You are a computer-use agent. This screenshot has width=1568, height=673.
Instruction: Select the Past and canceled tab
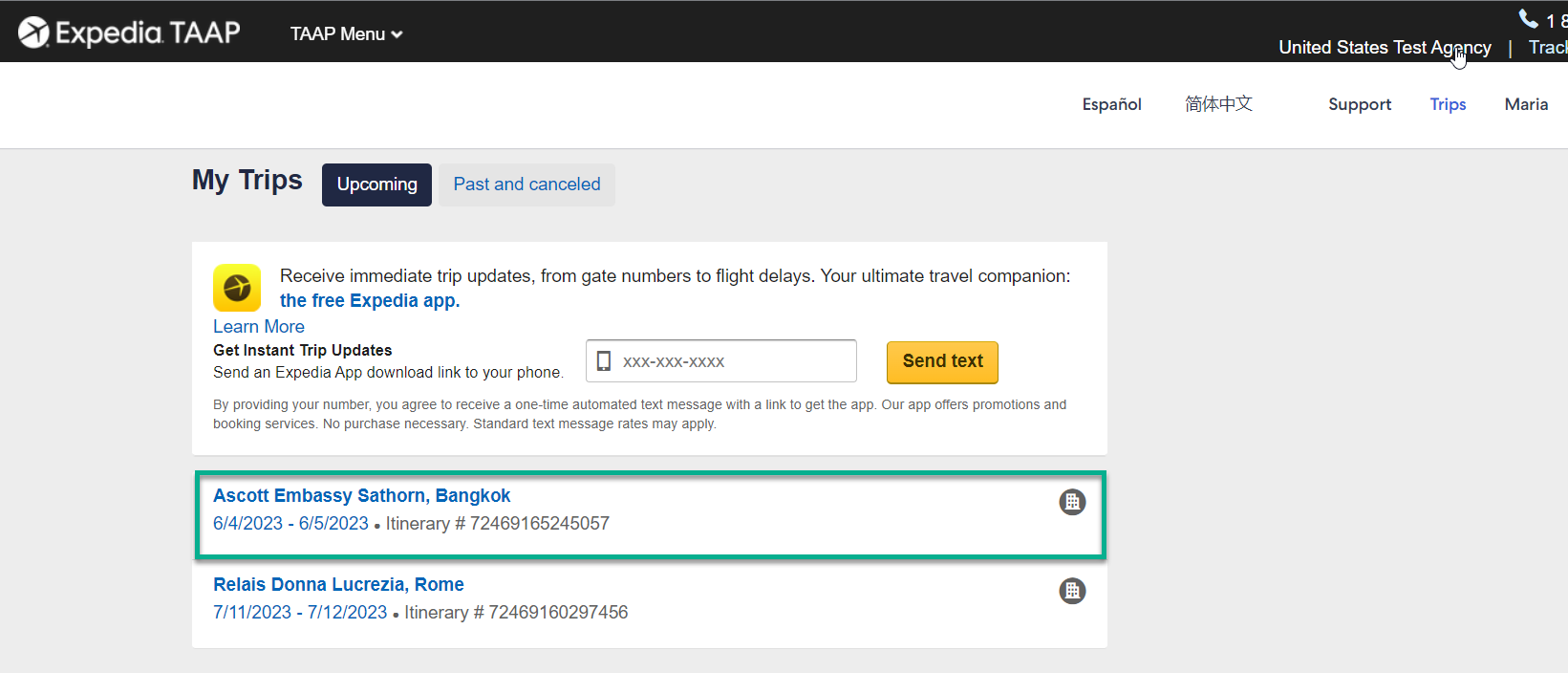click(526, 185)
